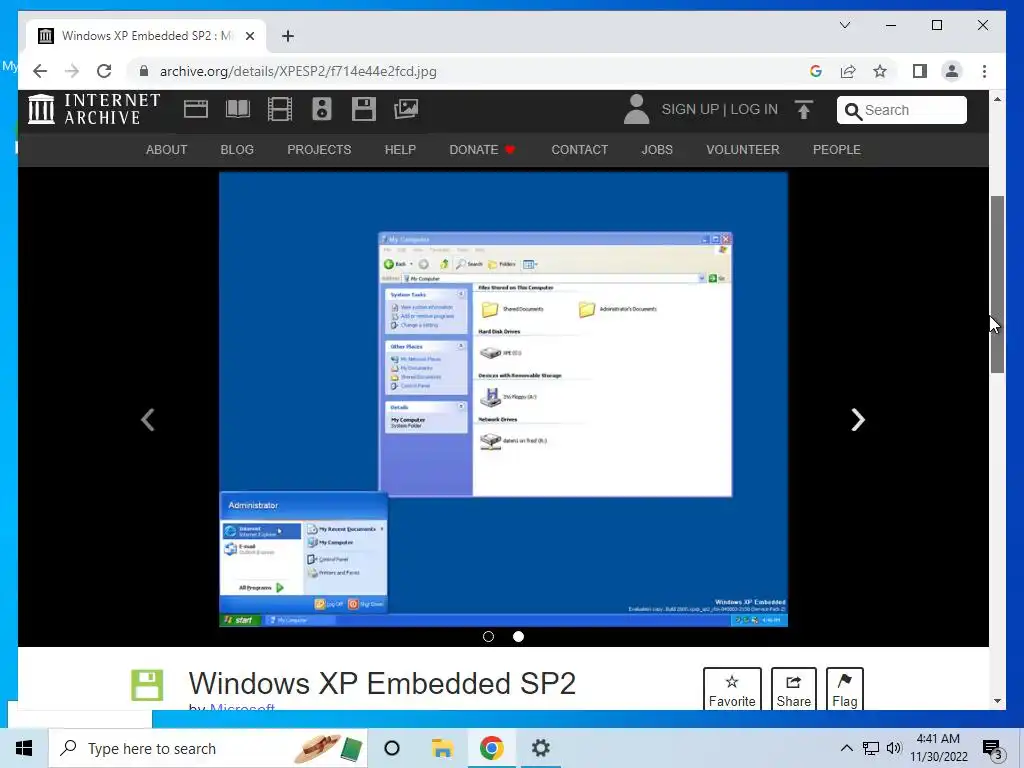The height and width of the screenshot is (768, 1024).
Task: Show previous image with left chevron
Action: tap(148, 419)
